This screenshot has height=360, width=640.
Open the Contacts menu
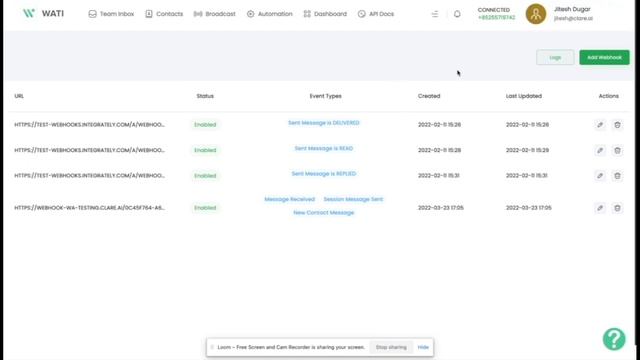click(x=164, y=14)
